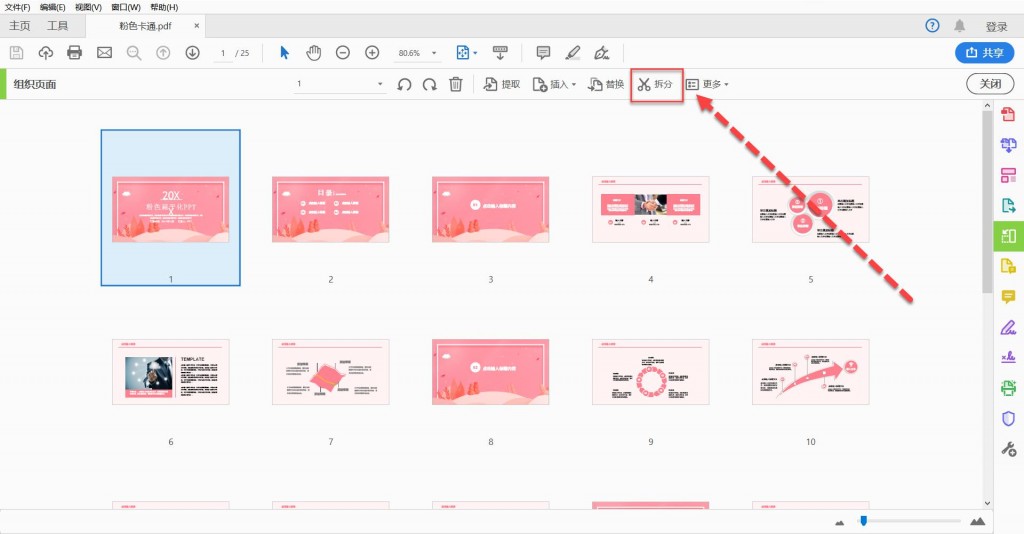The height and width of the screenshot is (534, 1024).
Task: Open the add comment note tool
Action: pyautogui.click(x=543, y=53)
